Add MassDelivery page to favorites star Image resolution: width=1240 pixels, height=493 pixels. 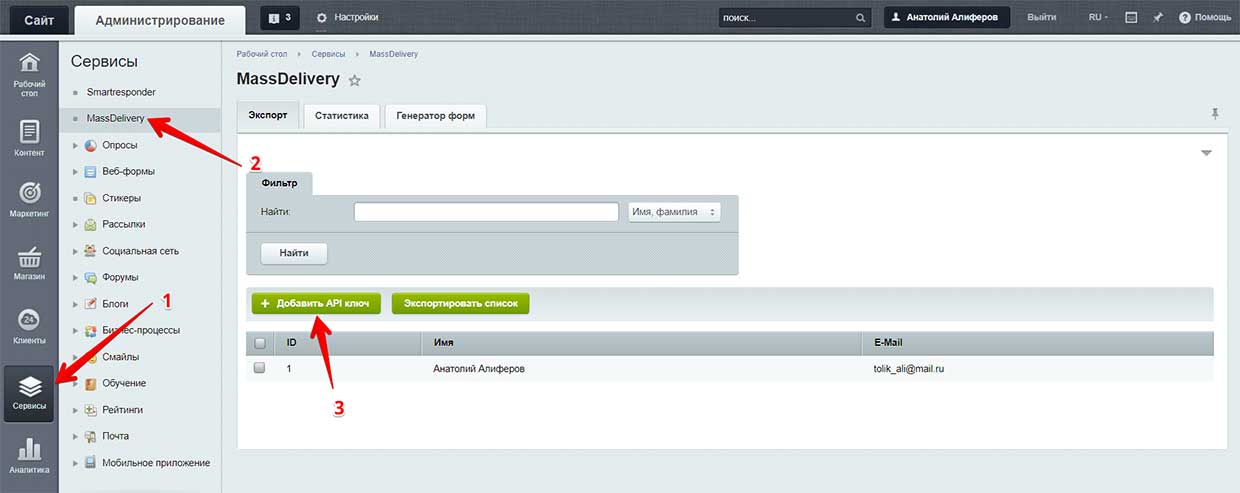tap(354, 80)
